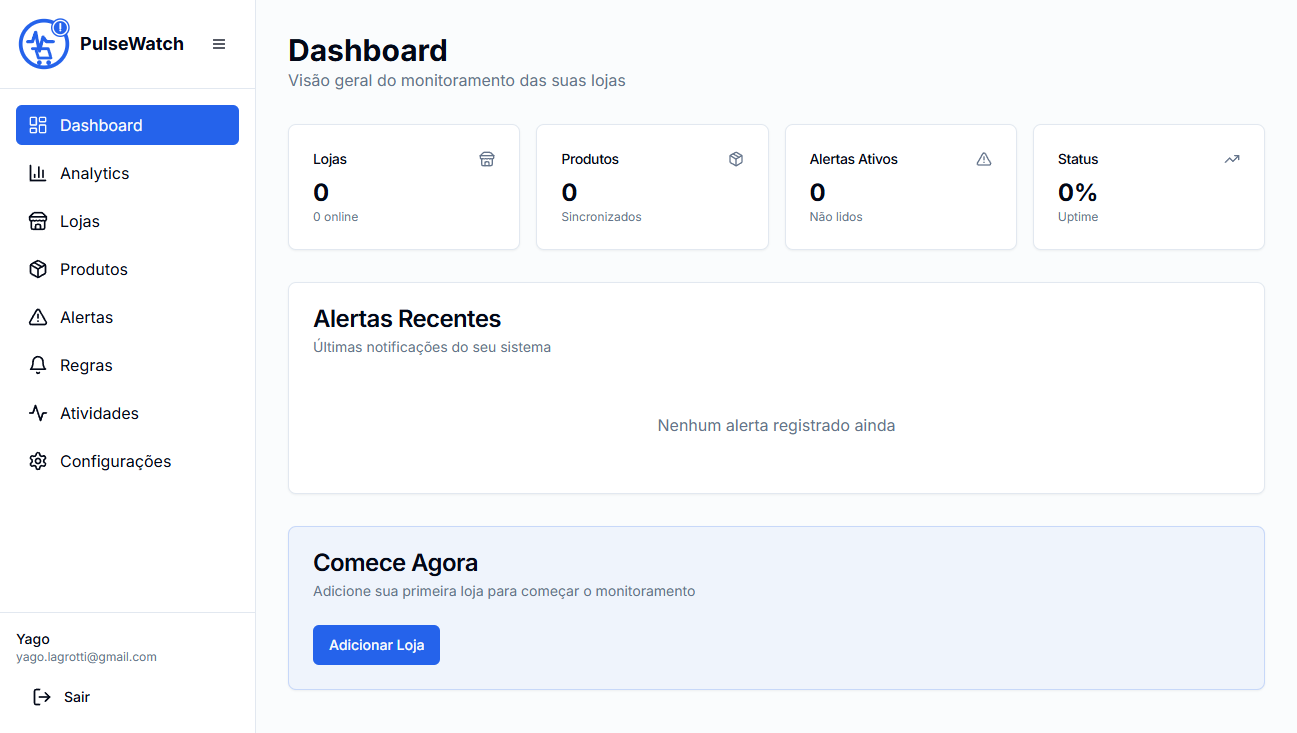Select the user email yago.lagrotti@gmail.com
1297x733 pixels.
(x=86, y=657)
